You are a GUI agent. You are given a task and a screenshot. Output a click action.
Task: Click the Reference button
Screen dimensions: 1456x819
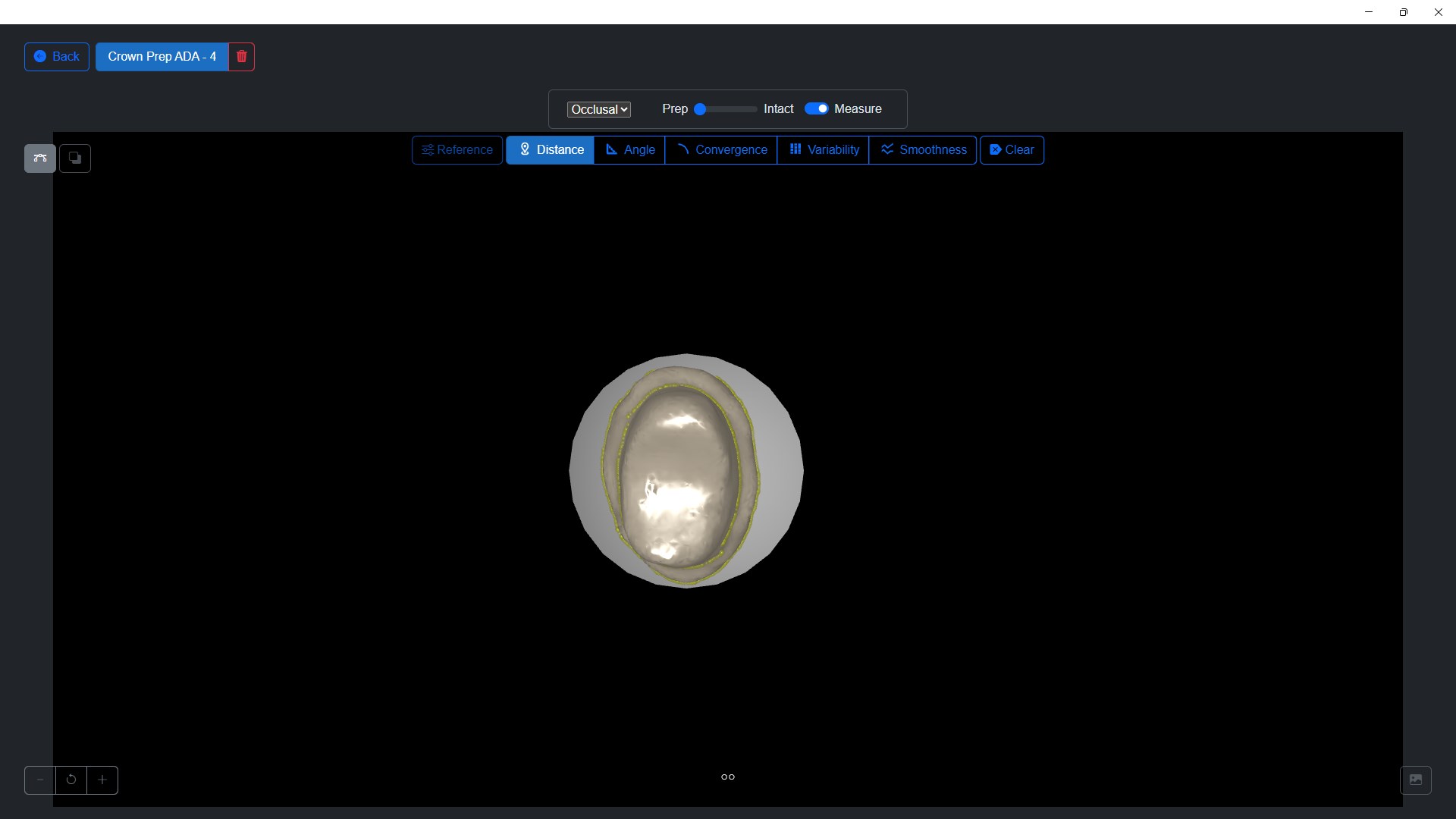click(x=457, y=150)
